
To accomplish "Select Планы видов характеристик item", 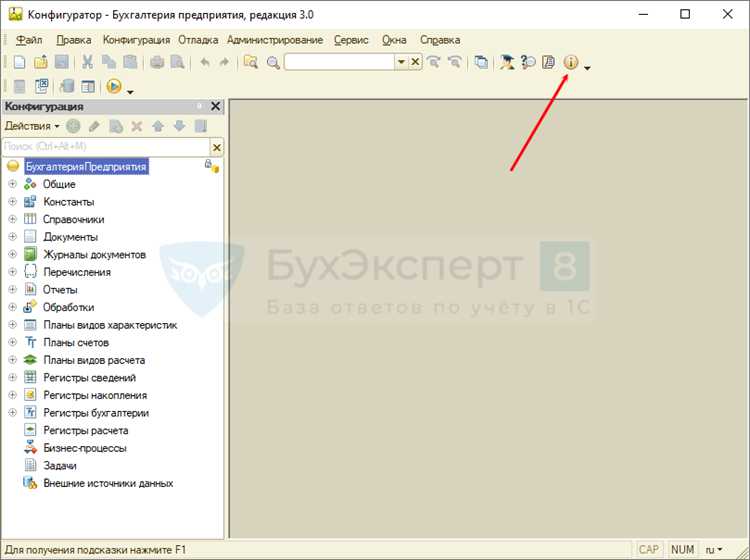I will (x=110, y=325).
